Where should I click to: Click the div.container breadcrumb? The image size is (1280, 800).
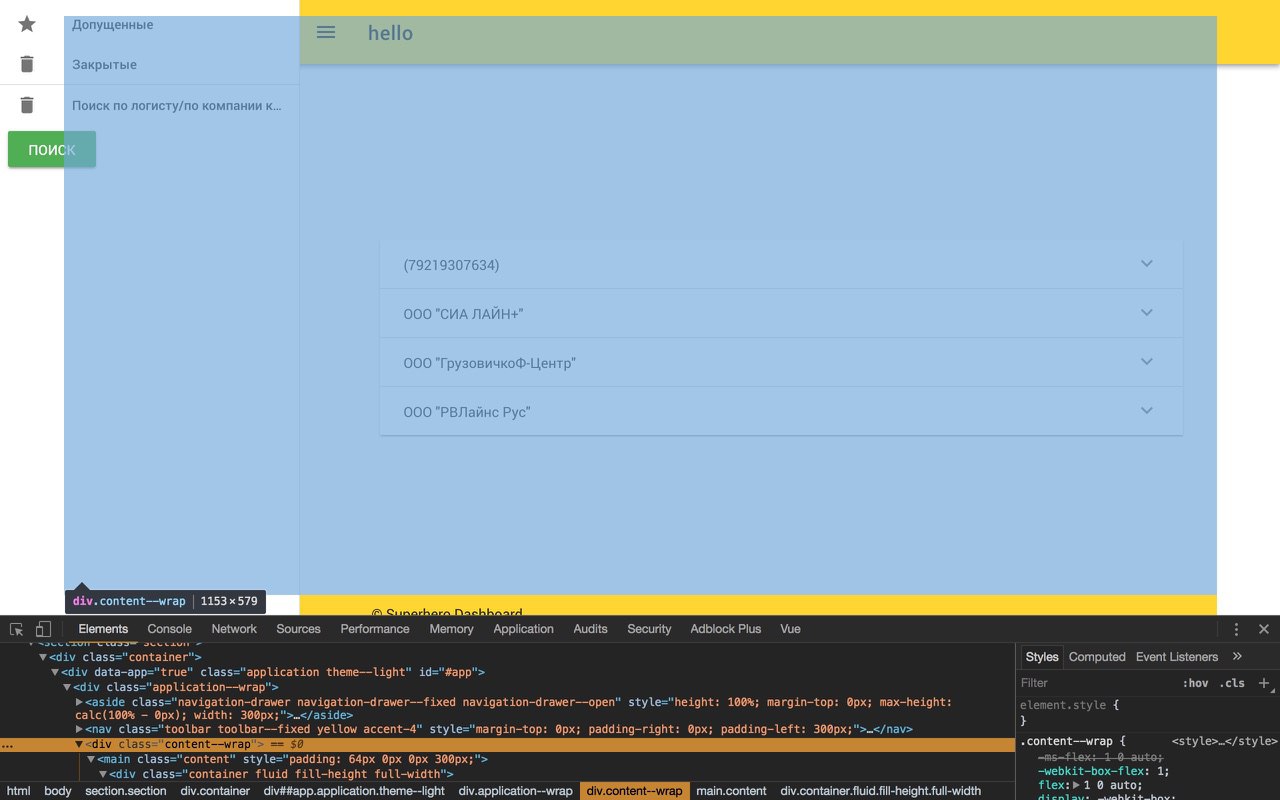[x=215, y=791]
